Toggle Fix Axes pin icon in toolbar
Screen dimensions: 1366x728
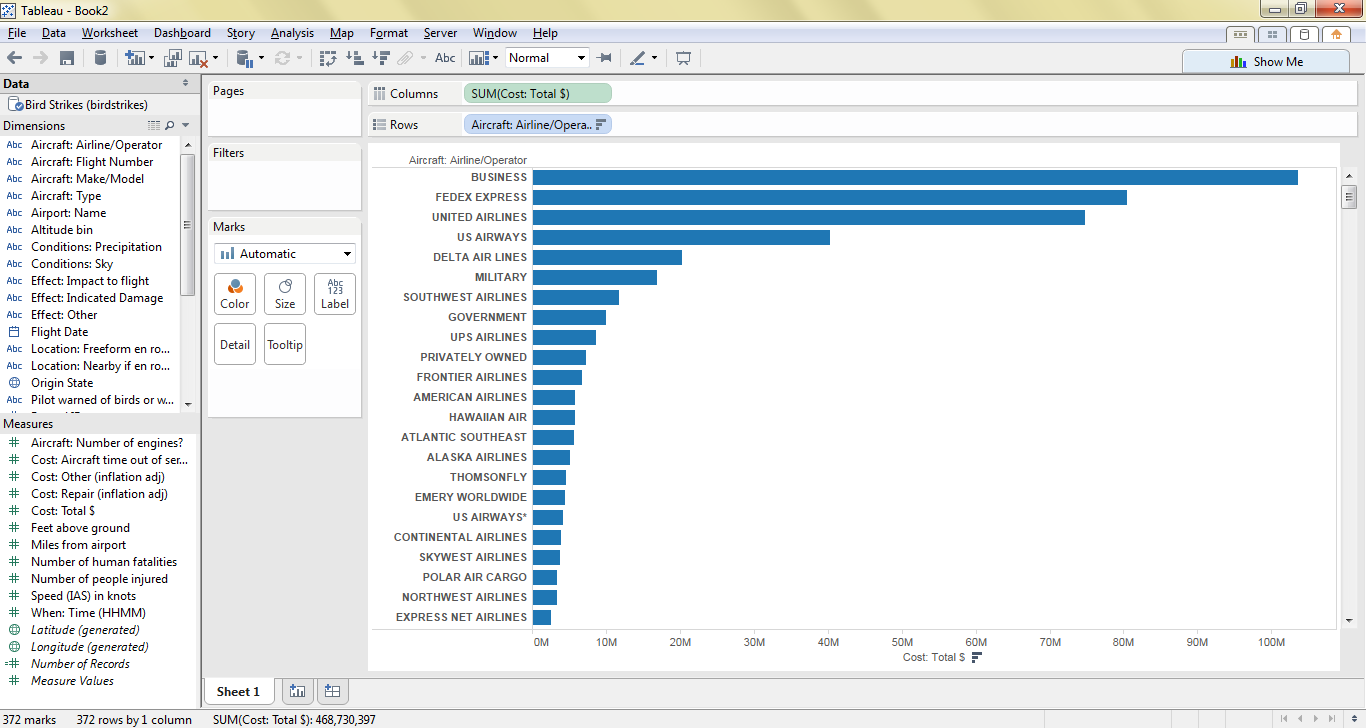pyautogui.click(x=604, y=58)
